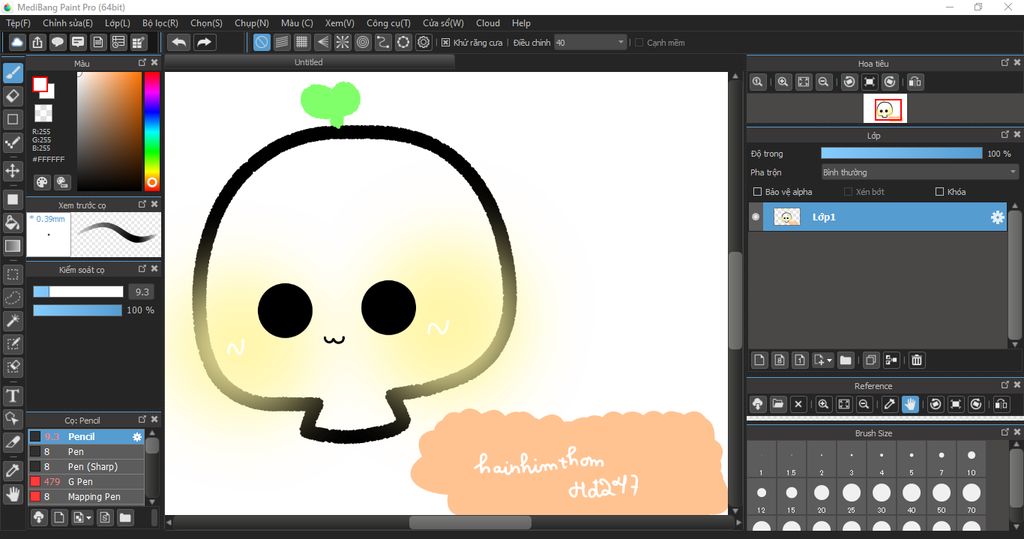This screenshot has height=539, width=1024.
Task: Select the G Pen brush
Action: pyautogui.click(x=86, y=482)
